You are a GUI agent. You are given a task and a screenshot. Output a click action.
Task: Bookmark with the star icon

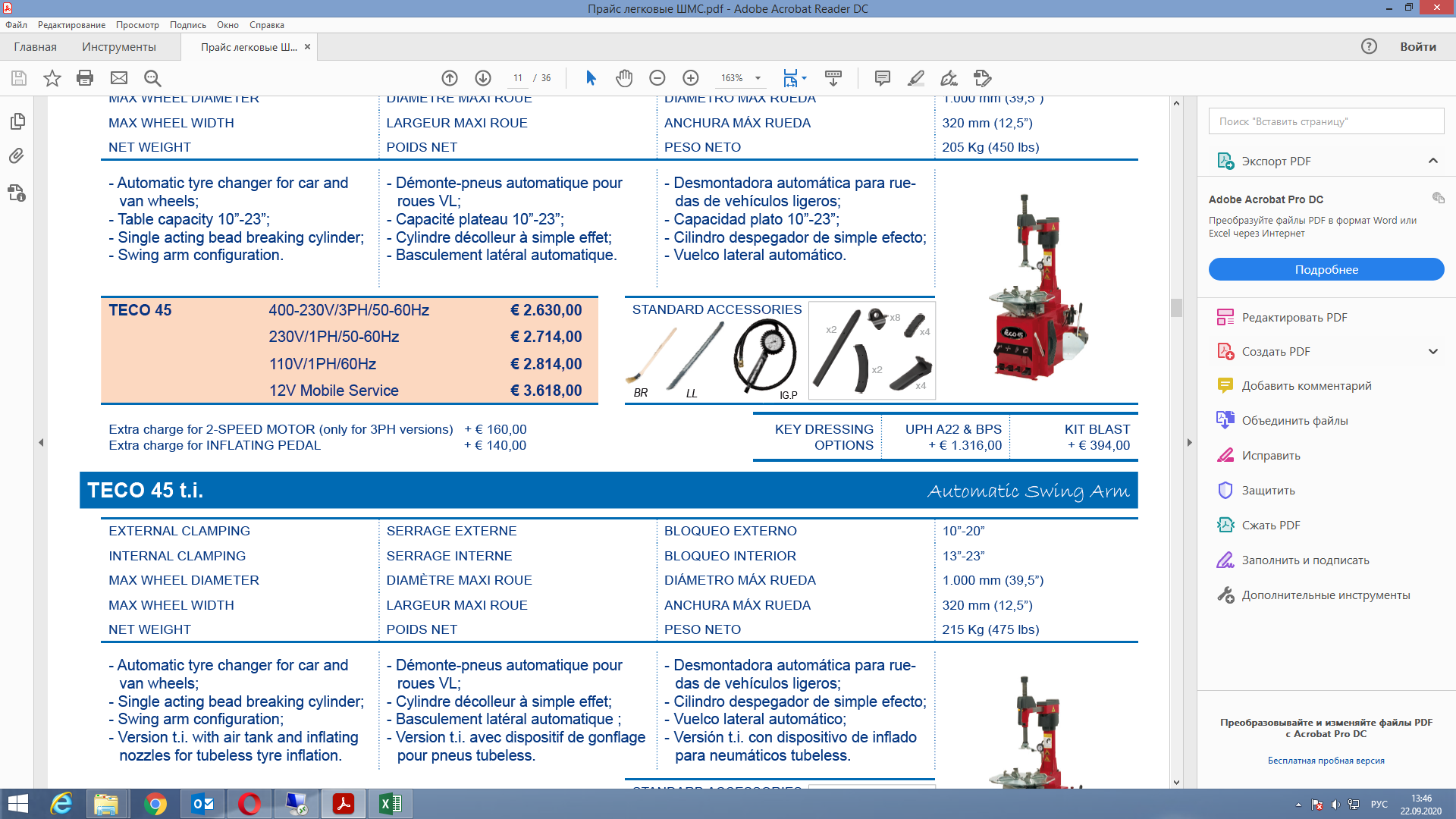click(x=52, y=78)
